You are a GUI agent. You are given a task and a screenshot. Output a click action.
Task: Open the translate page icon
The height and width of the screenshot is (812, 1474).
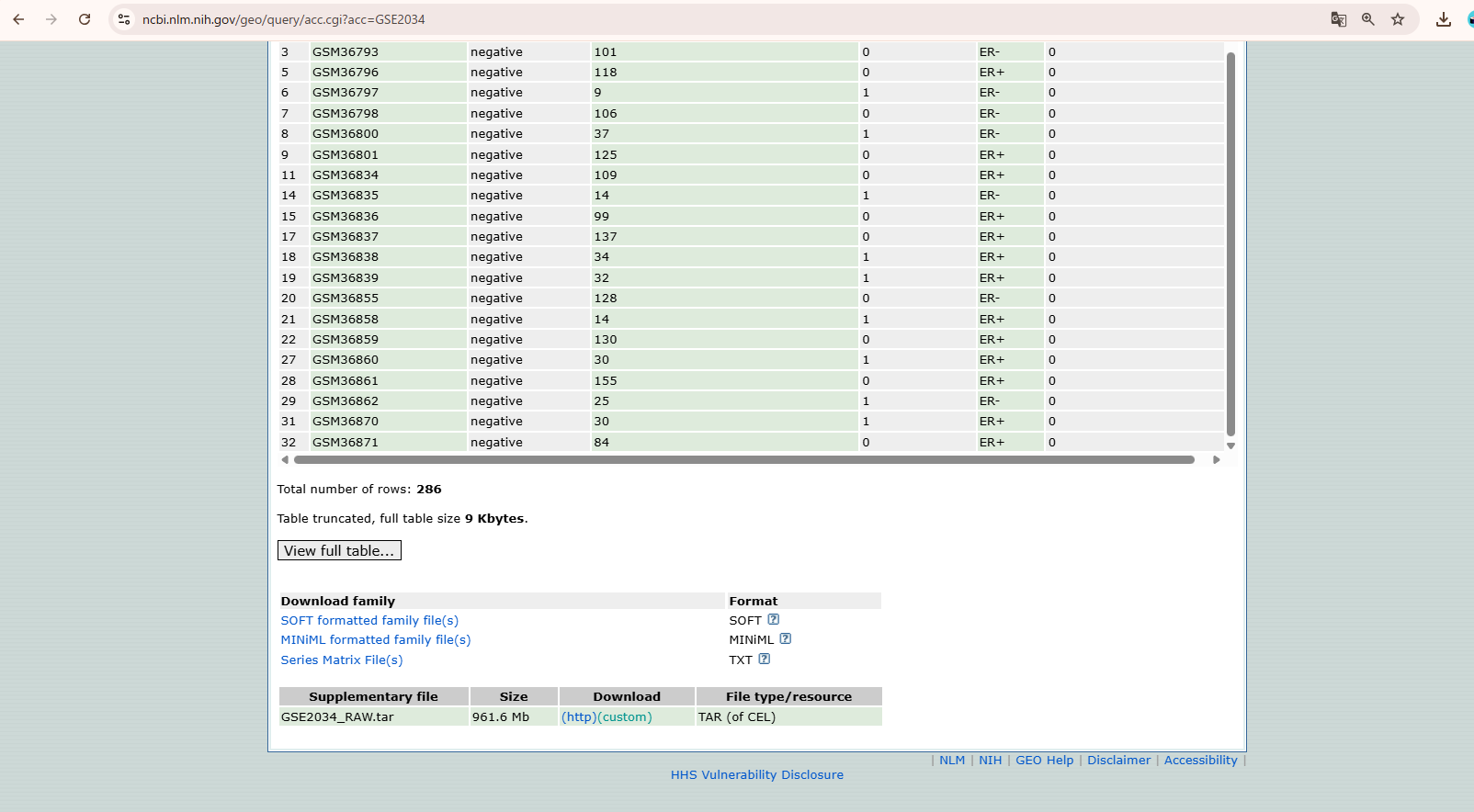(x=1338, y=19)
